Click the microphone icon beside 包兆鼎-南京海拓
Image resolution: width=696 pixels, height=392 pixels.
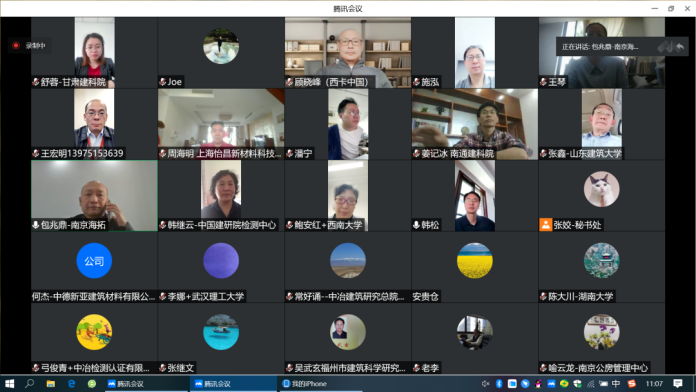pos(36,225)
